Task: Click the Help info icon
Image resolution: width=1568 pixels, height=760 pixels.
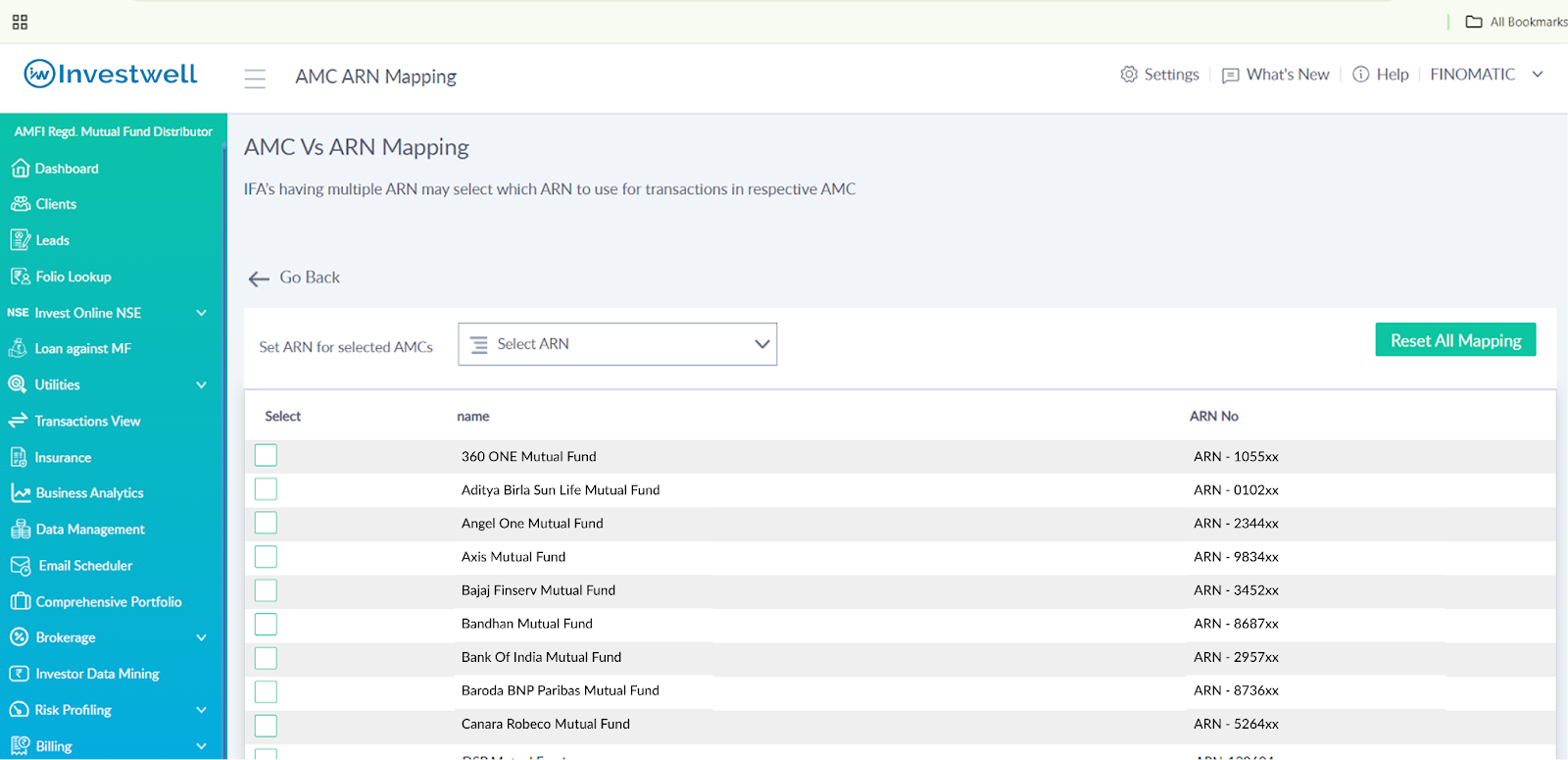Action: (1360, 75)
